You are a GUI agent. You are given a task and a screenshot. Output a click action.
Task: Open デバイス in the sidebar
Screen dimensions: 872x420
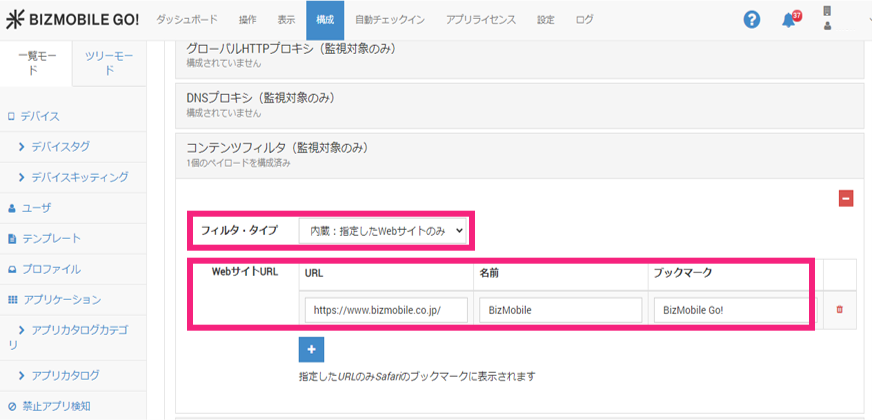click(x=40, y=116)
